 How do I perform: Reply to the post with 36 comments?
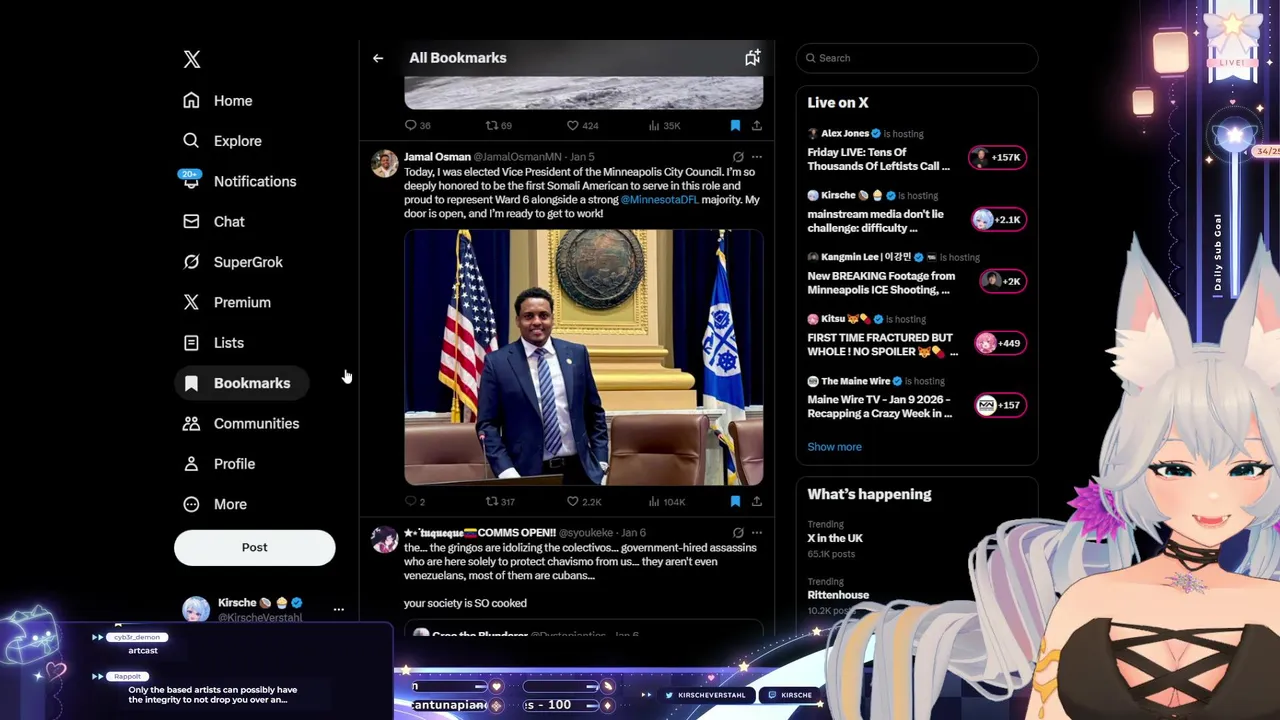417,125
